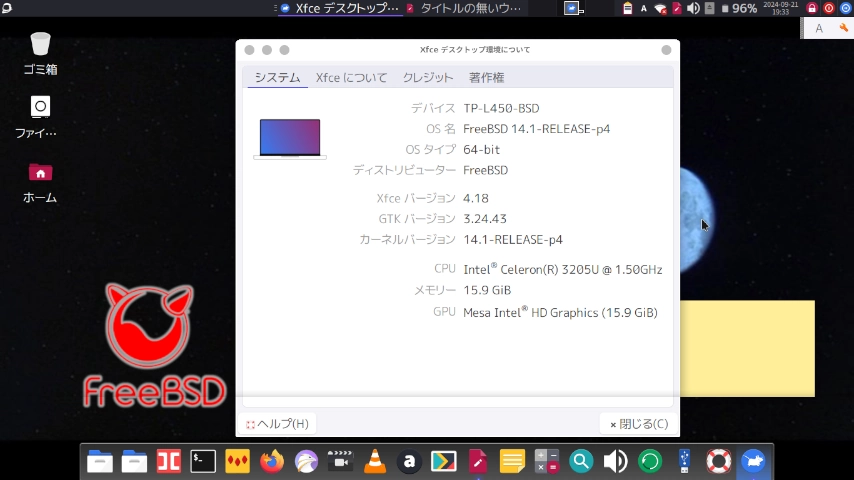Switch to the システム tab

277,77
